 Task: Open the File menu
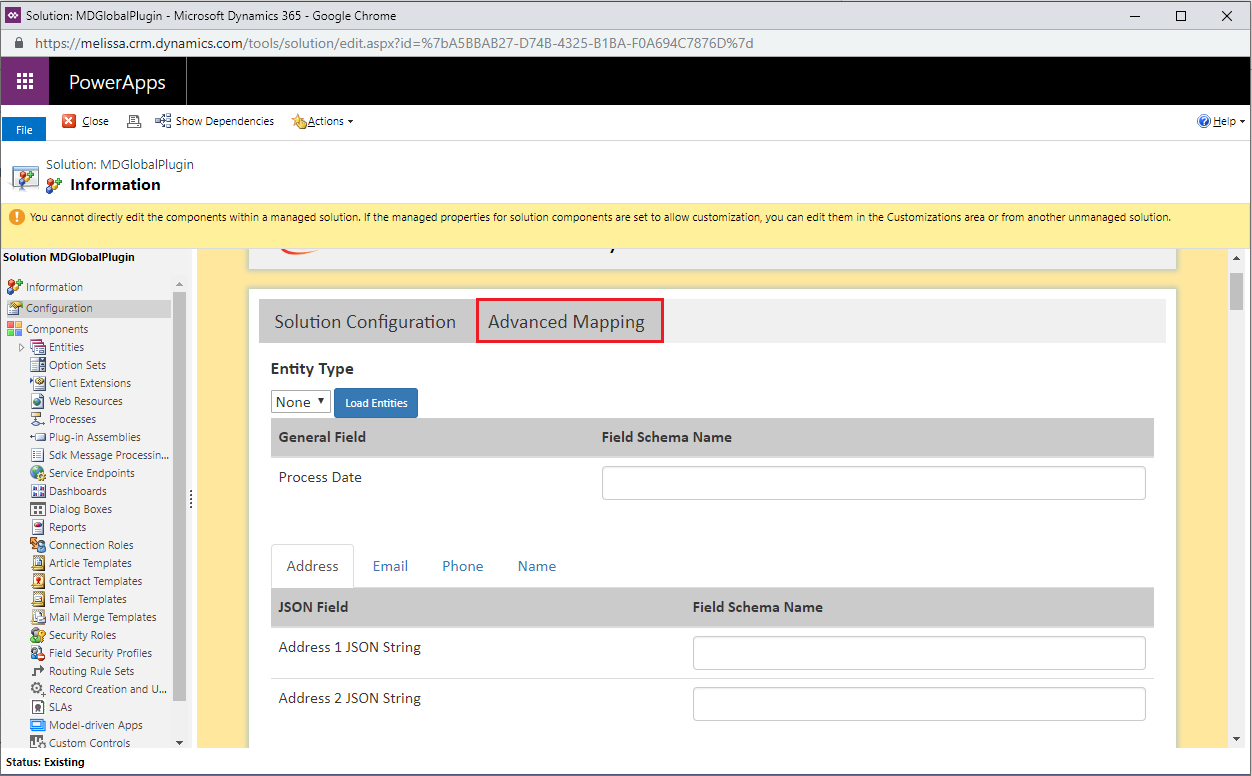coord(24,130)
